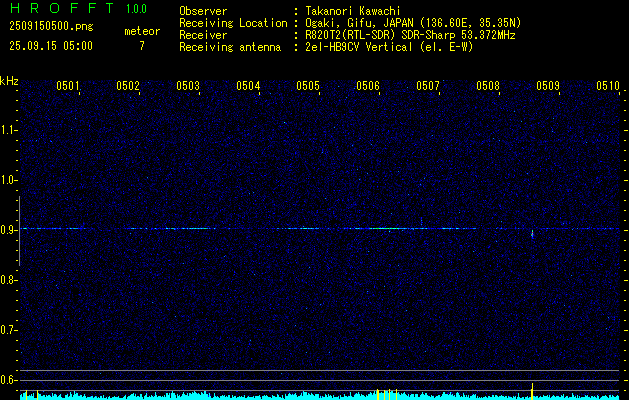Click the HROFFT title text

point(61,8)
